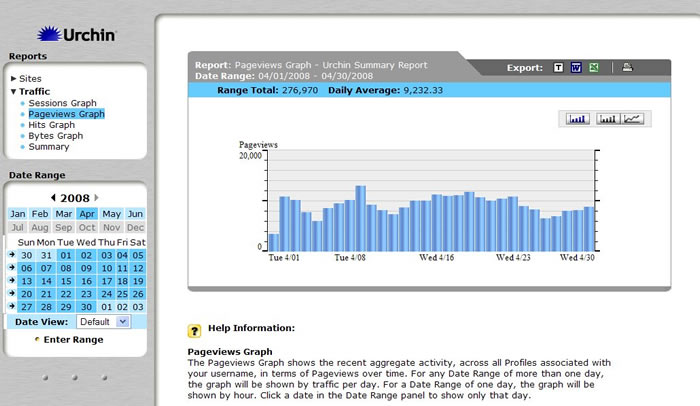Expand the Sites report section
The image size is (700, 406).
(x=26, y=79)
